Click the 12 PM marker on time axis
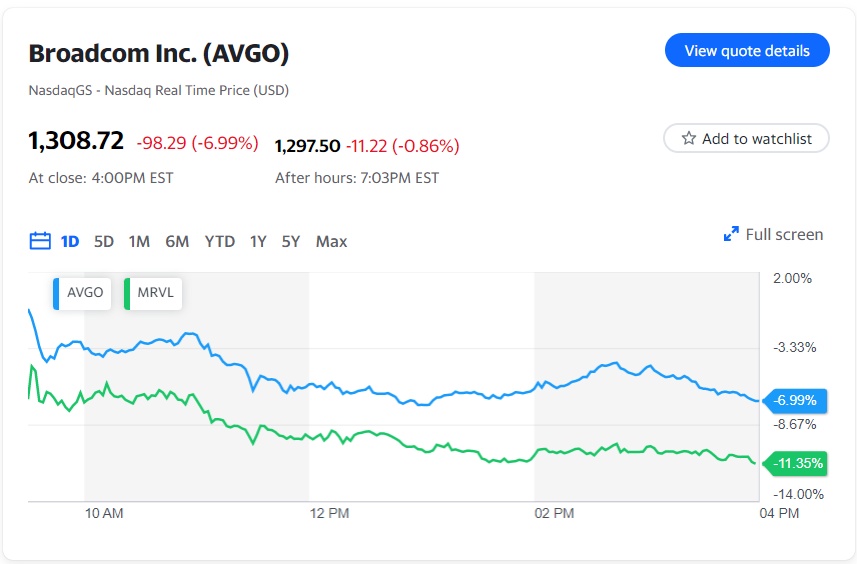Viewport: 857px width, 564px height. [330, 513]
